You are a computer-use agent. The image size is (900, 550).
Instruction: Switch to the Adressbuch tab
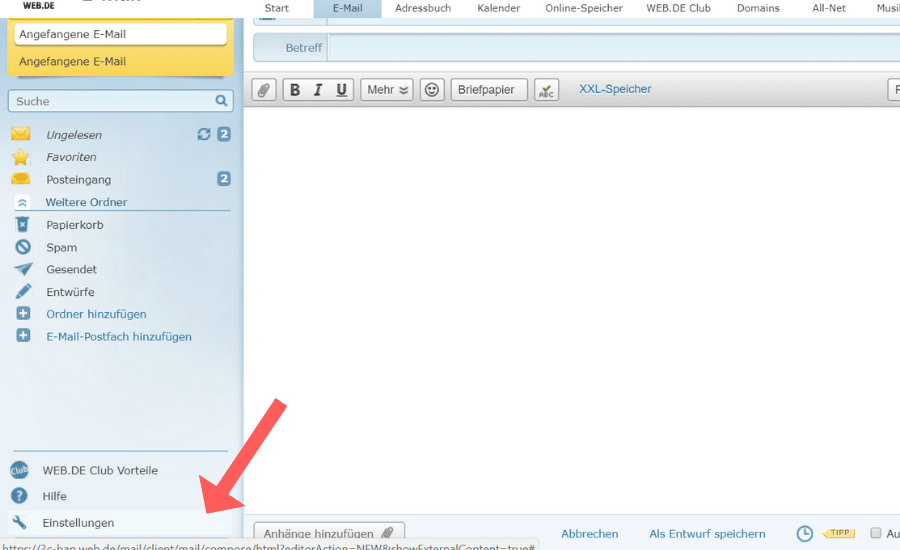pyautogui.click(x=422, y=8)
